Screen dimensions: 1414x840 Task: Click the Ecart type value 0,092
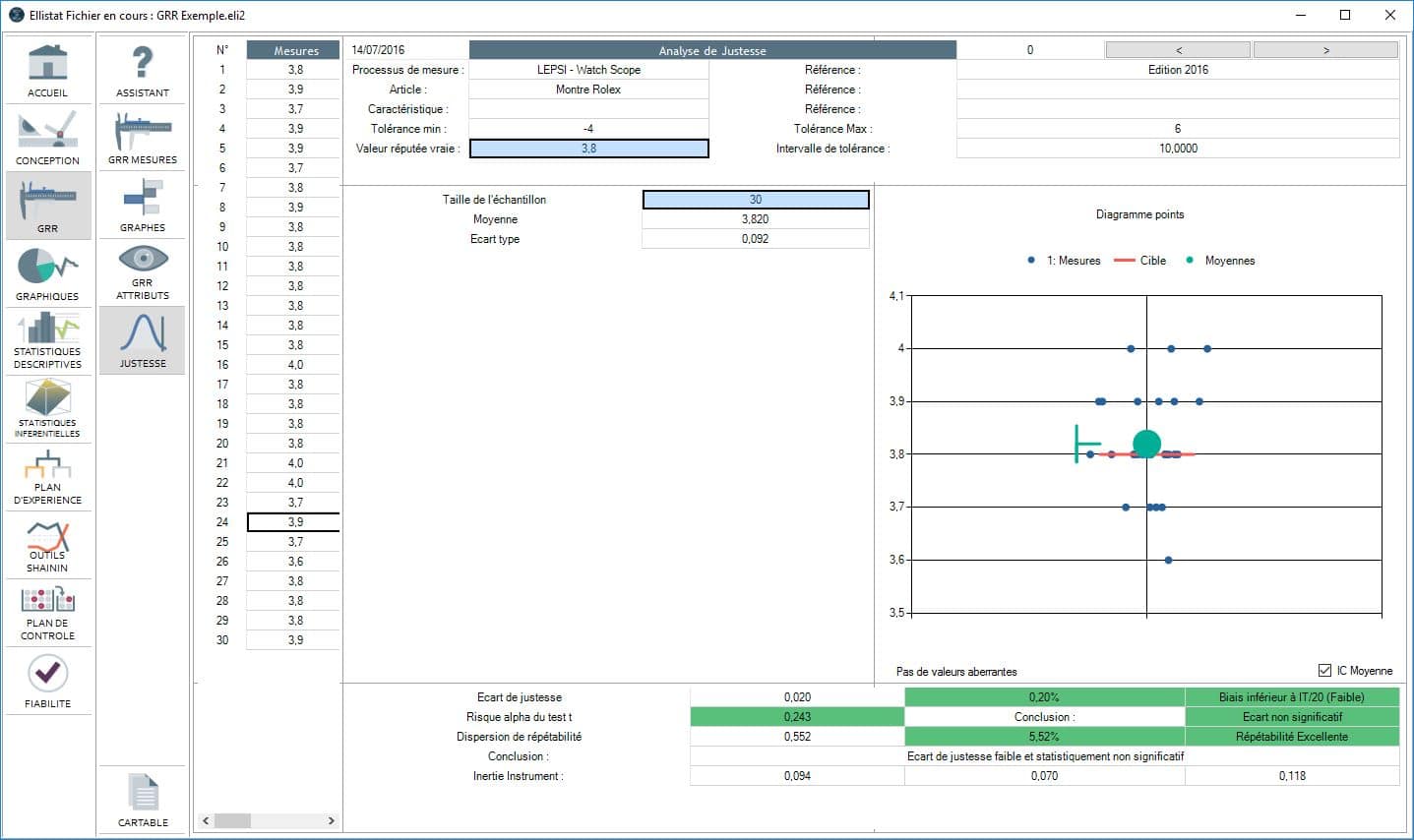pyautogui.click(x=756, y=239)
